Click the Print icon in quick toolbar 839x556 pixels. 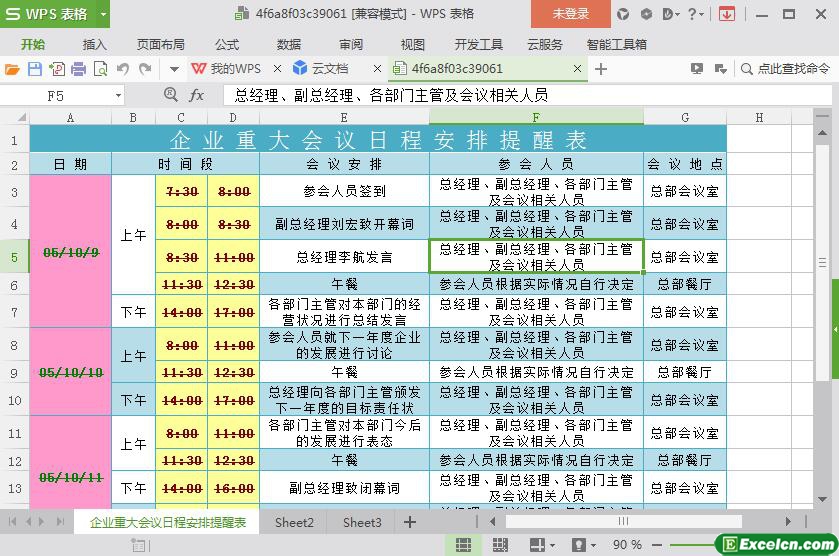point(78,69)
